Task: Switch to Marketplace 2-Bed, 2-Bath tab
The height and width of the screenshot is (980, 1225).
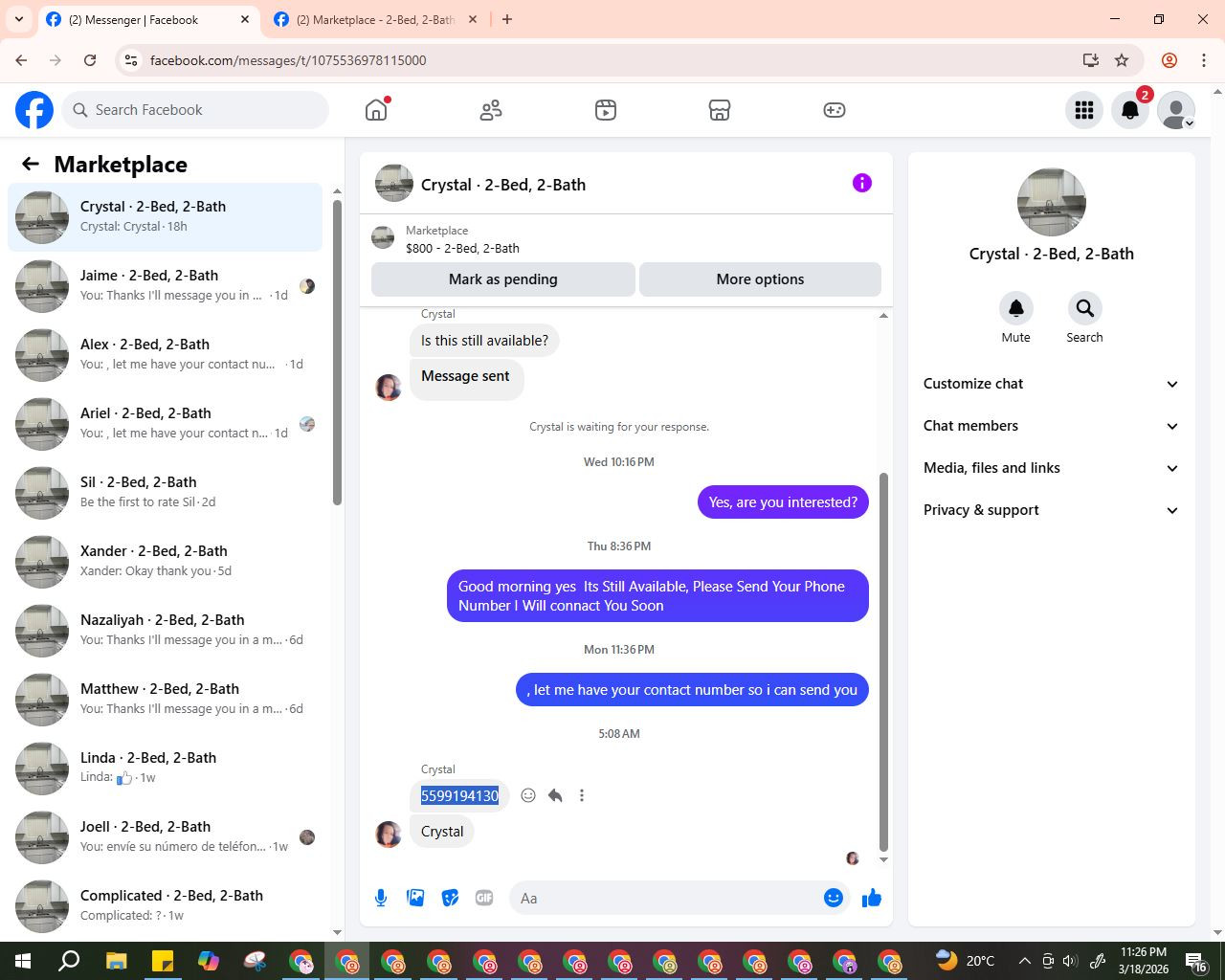Action: point(375,19)
